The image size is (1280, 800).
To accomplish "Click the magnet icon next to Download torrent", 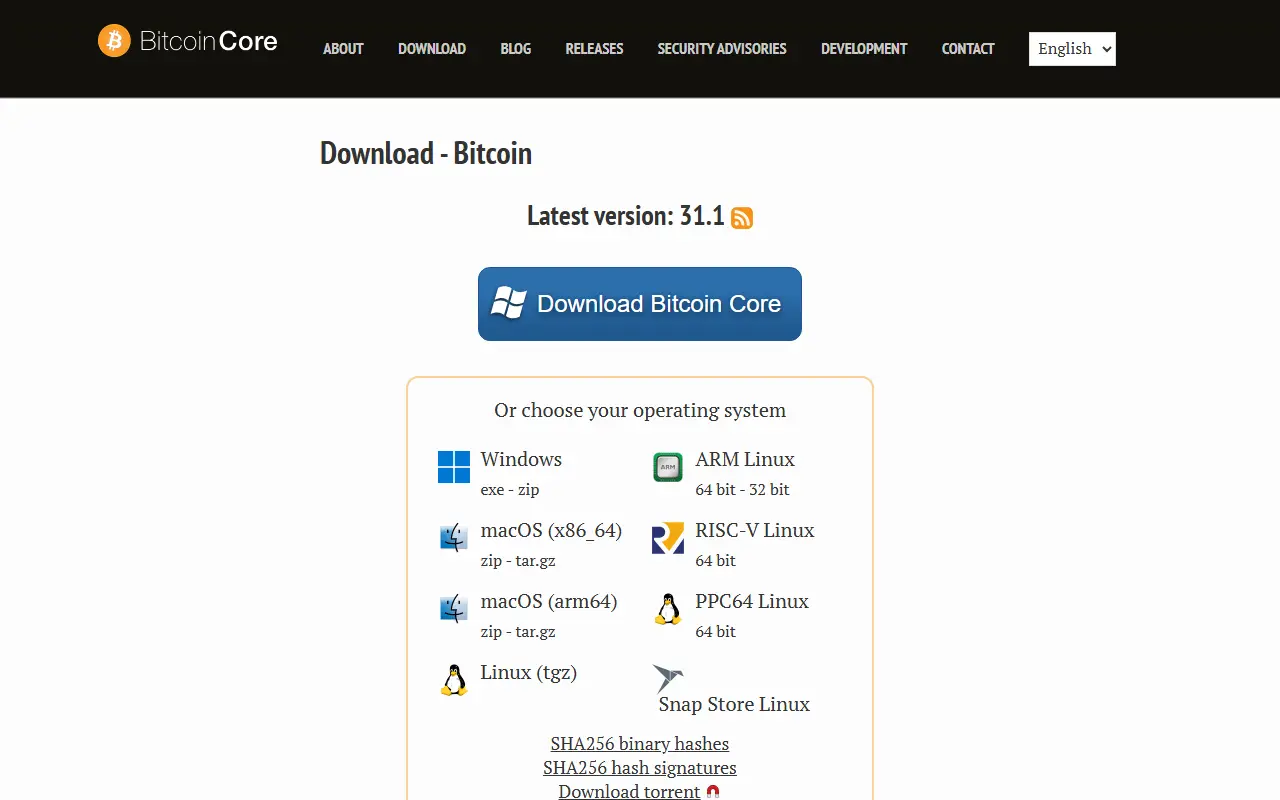I will 713,792.
